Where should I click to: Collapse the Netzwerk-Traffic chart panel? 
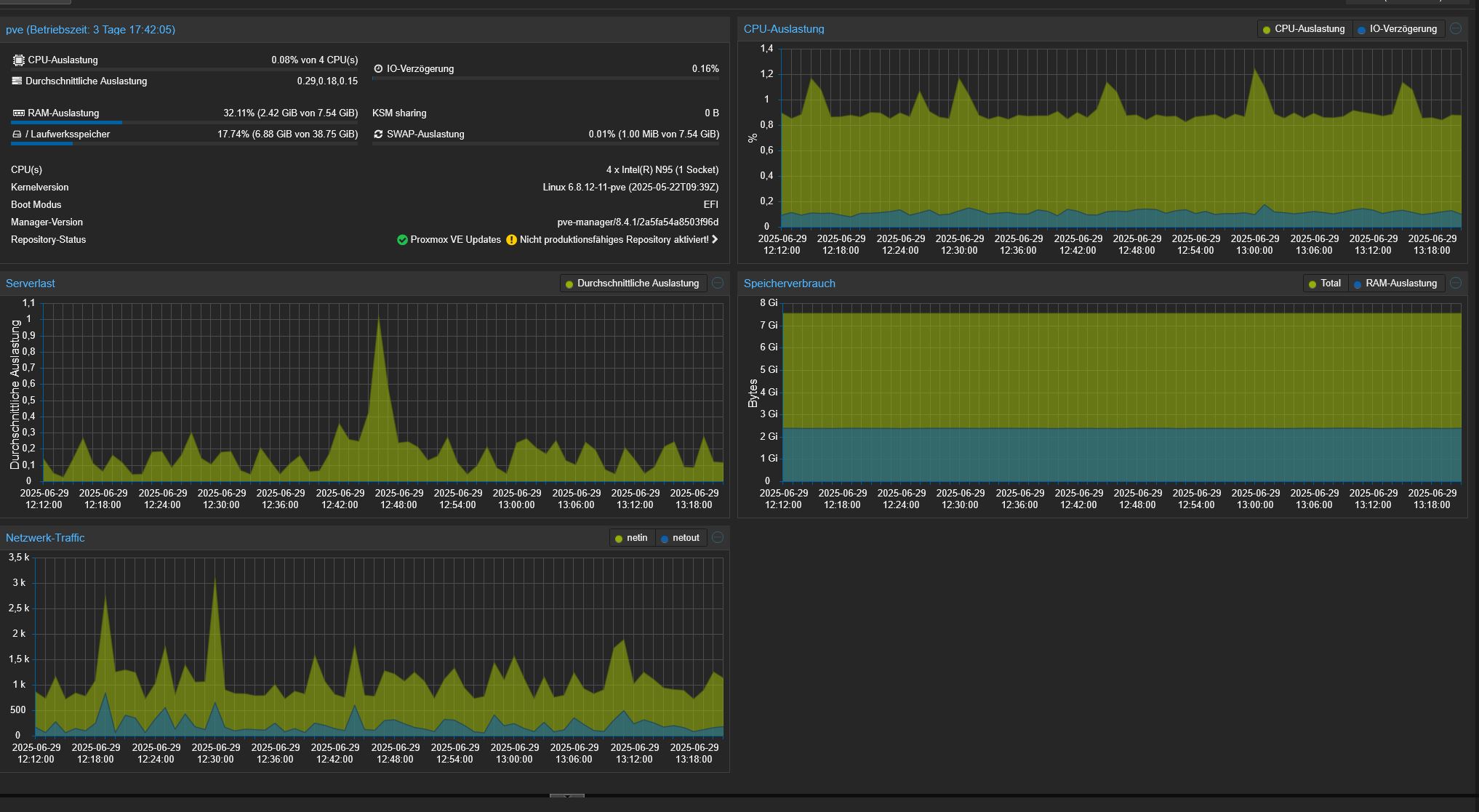click(x=718, y=537)
